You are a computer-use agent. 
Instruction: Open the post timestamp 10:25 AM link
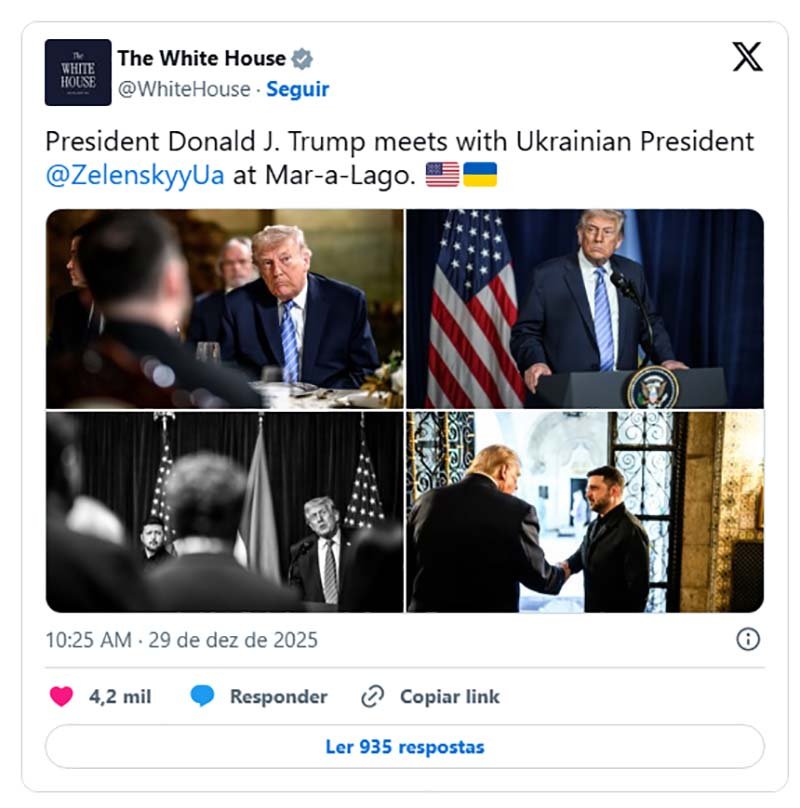click(181, 640)
